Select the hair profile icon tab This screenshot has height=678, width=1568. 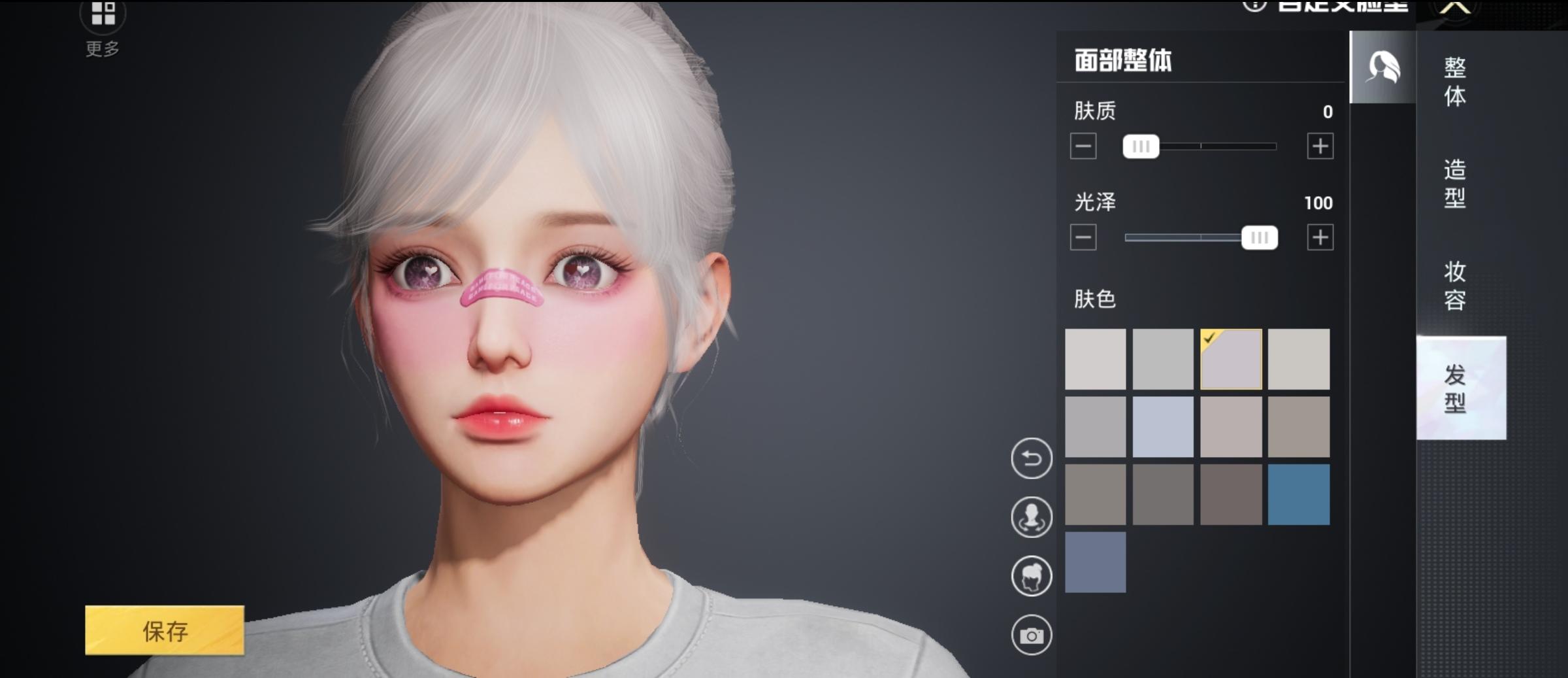1382,67
